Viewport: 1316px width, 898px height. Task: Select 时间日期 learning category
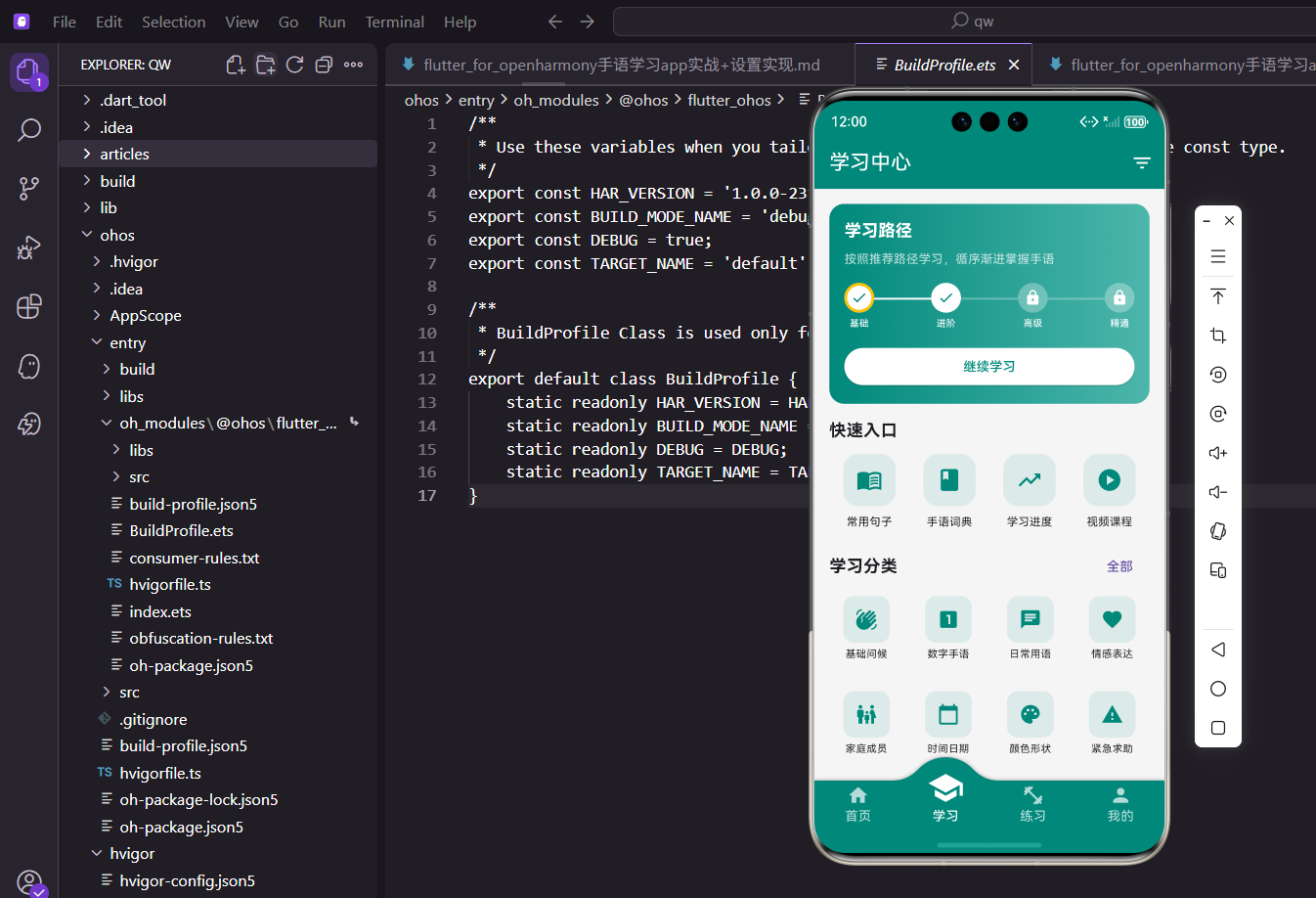(947, 723)
